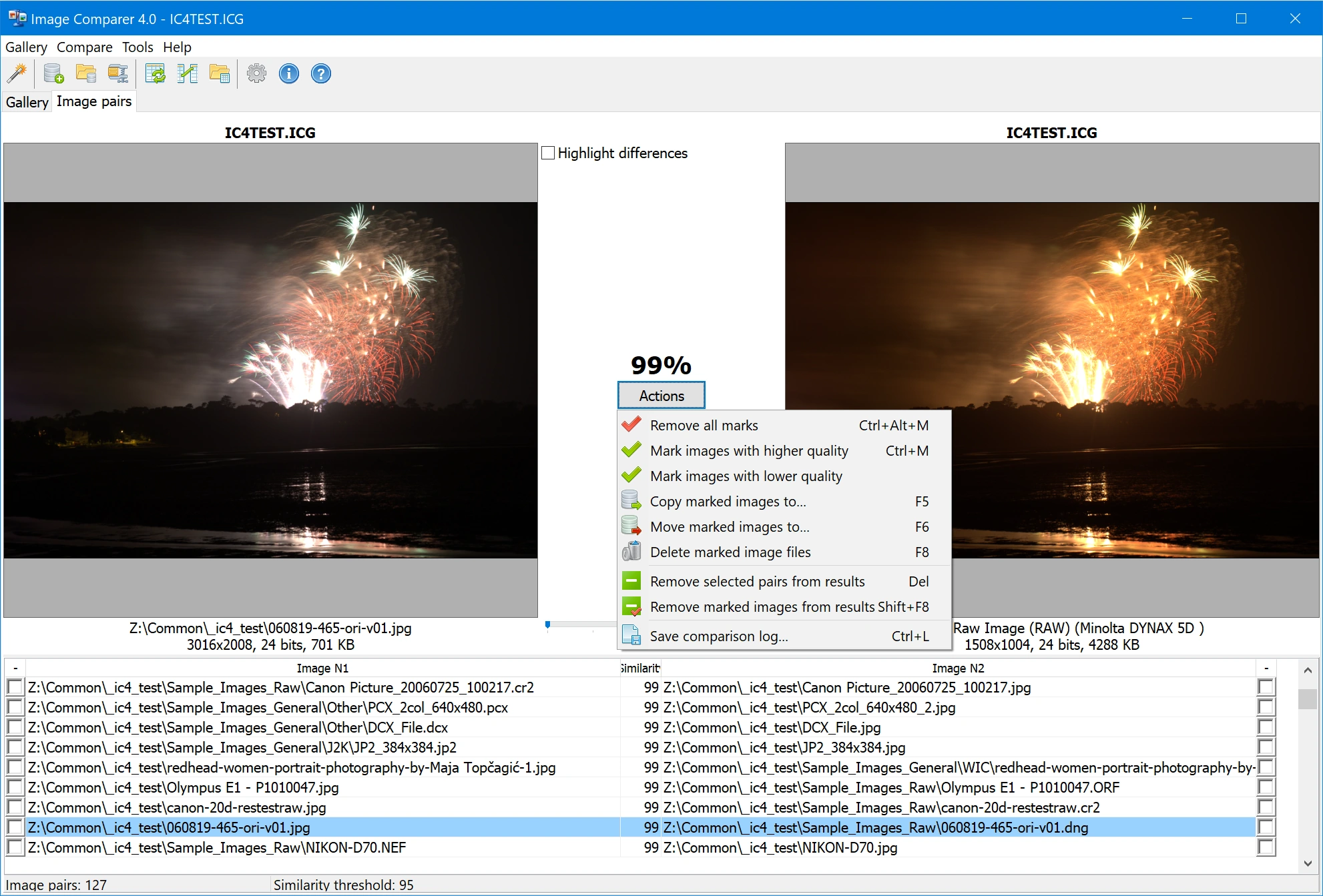The image size is (1323, 896).
Task: Open the Tools menu
Action: [x=138, y=47]
